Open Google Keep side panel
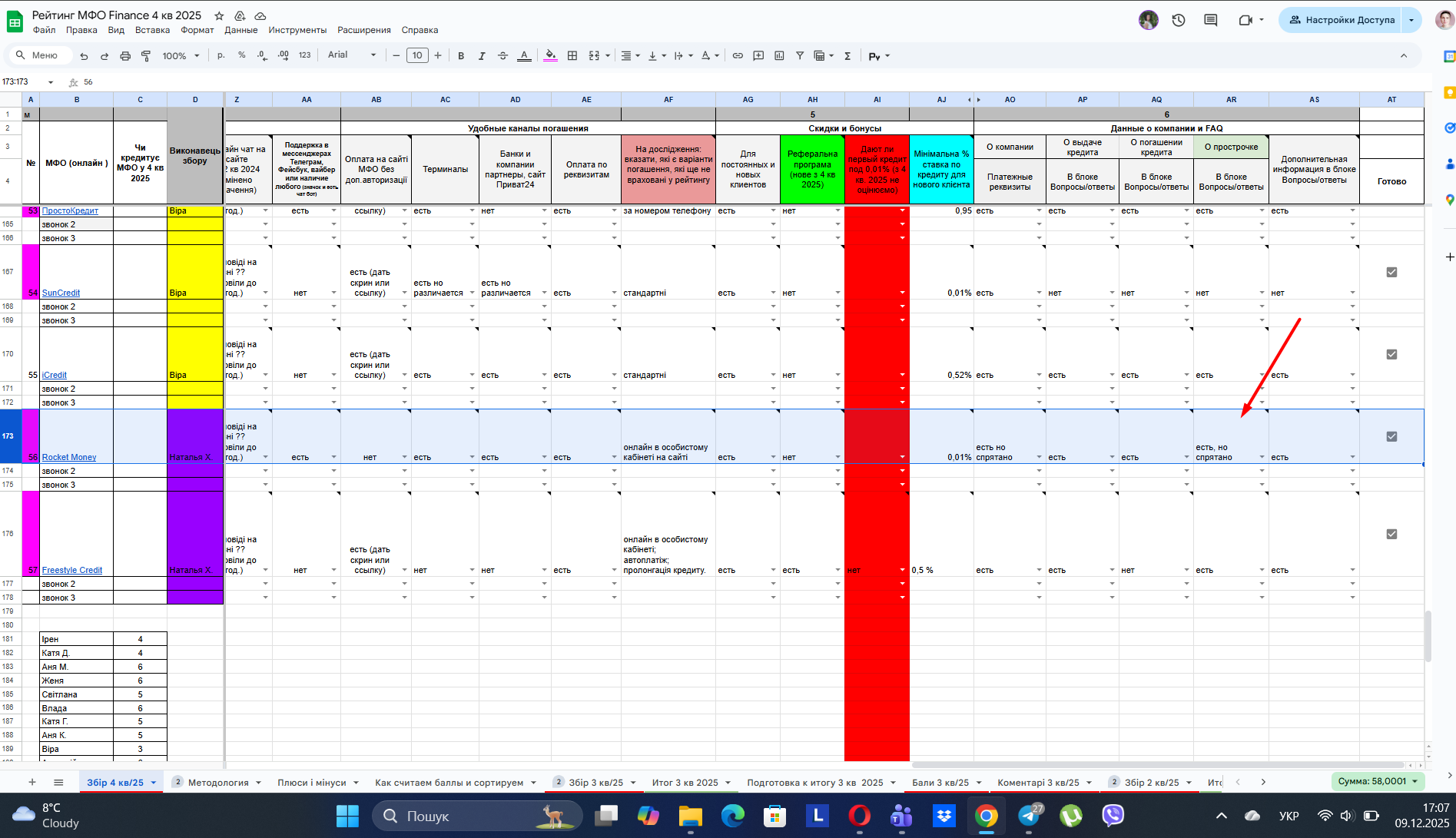1456x838 pixels. (x=1449, y=93)
